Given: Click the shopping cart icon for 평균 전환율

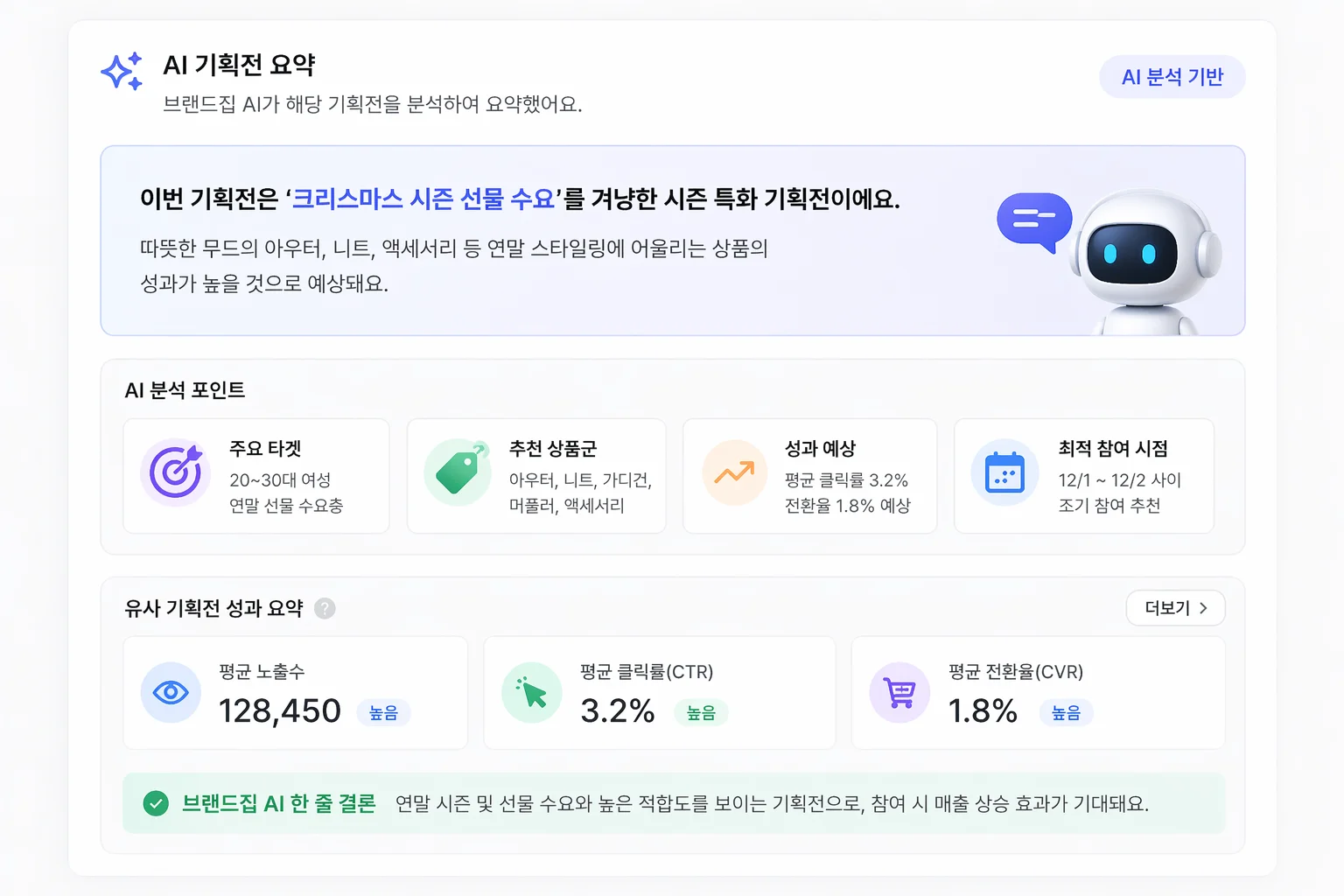Looking at the screenshot, I should (x=899, y=693).
